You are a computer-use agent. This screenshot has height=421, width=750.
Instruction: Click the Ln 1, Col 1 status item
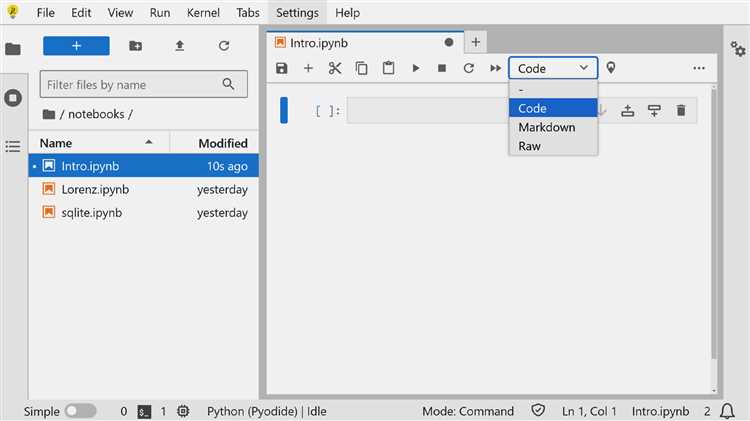tap(589, 411)
